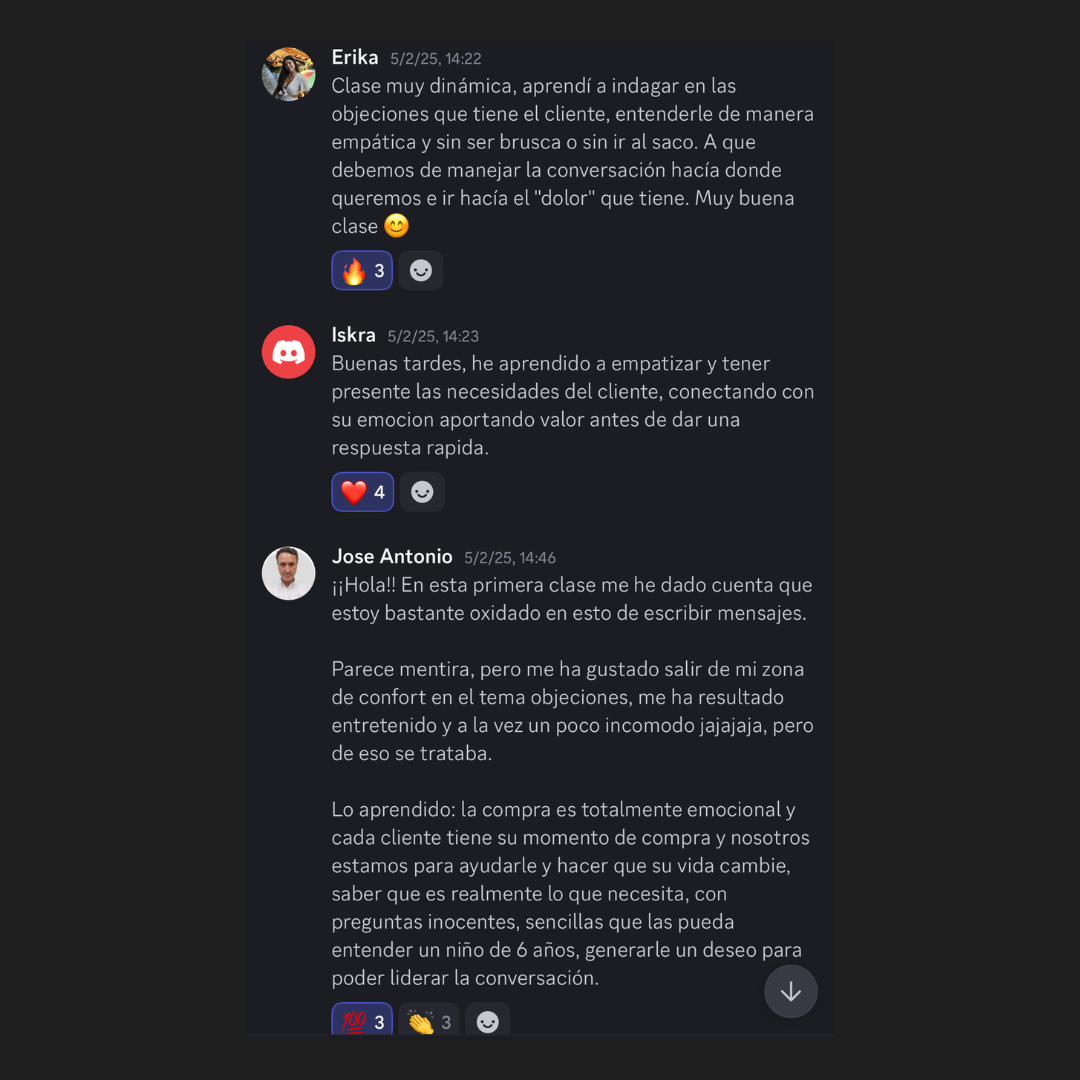Click the 14:46 timestamp on Jose Antonio's message

(x=510, y=558)
